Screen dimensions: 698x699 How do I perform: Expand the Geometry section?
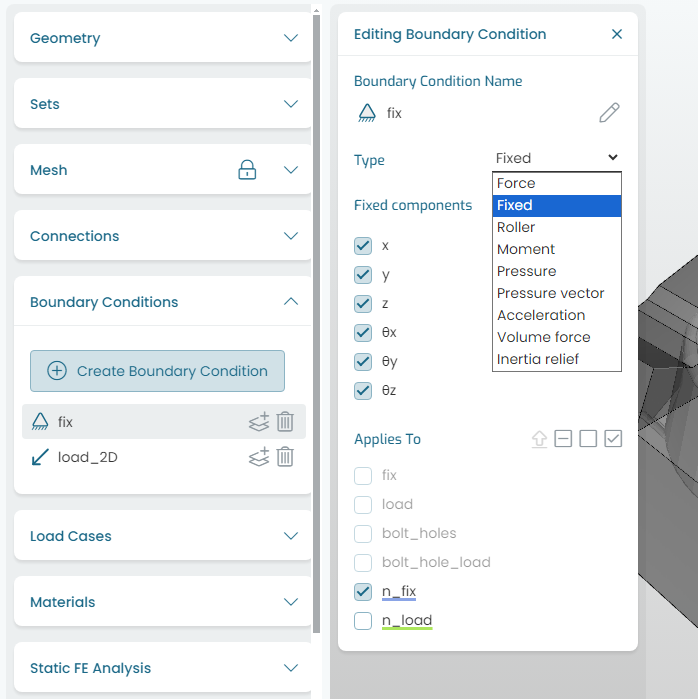(x=291, y=37)
